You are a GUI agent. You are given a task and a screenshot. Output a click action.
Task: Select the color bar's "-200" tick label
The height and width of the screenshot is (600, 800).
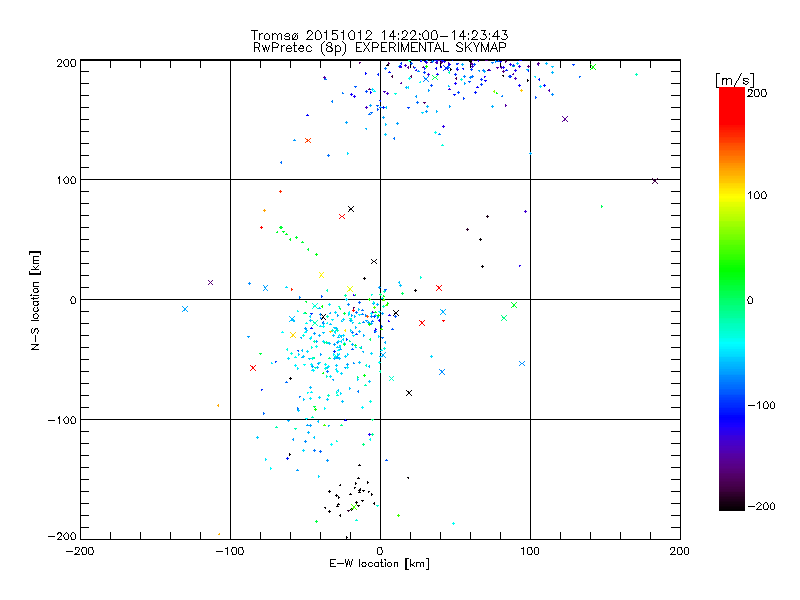click(x=761, y=506)
